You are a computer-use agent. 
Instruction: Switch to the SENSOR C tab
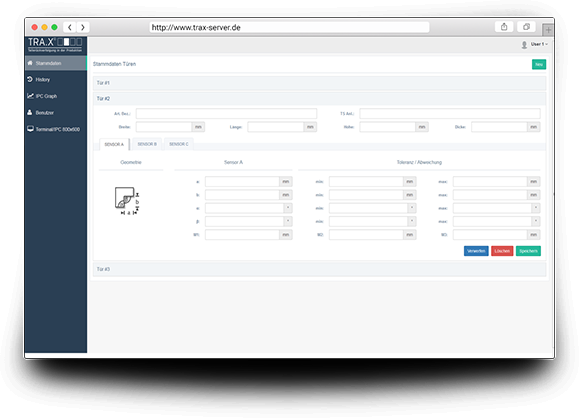179,144
